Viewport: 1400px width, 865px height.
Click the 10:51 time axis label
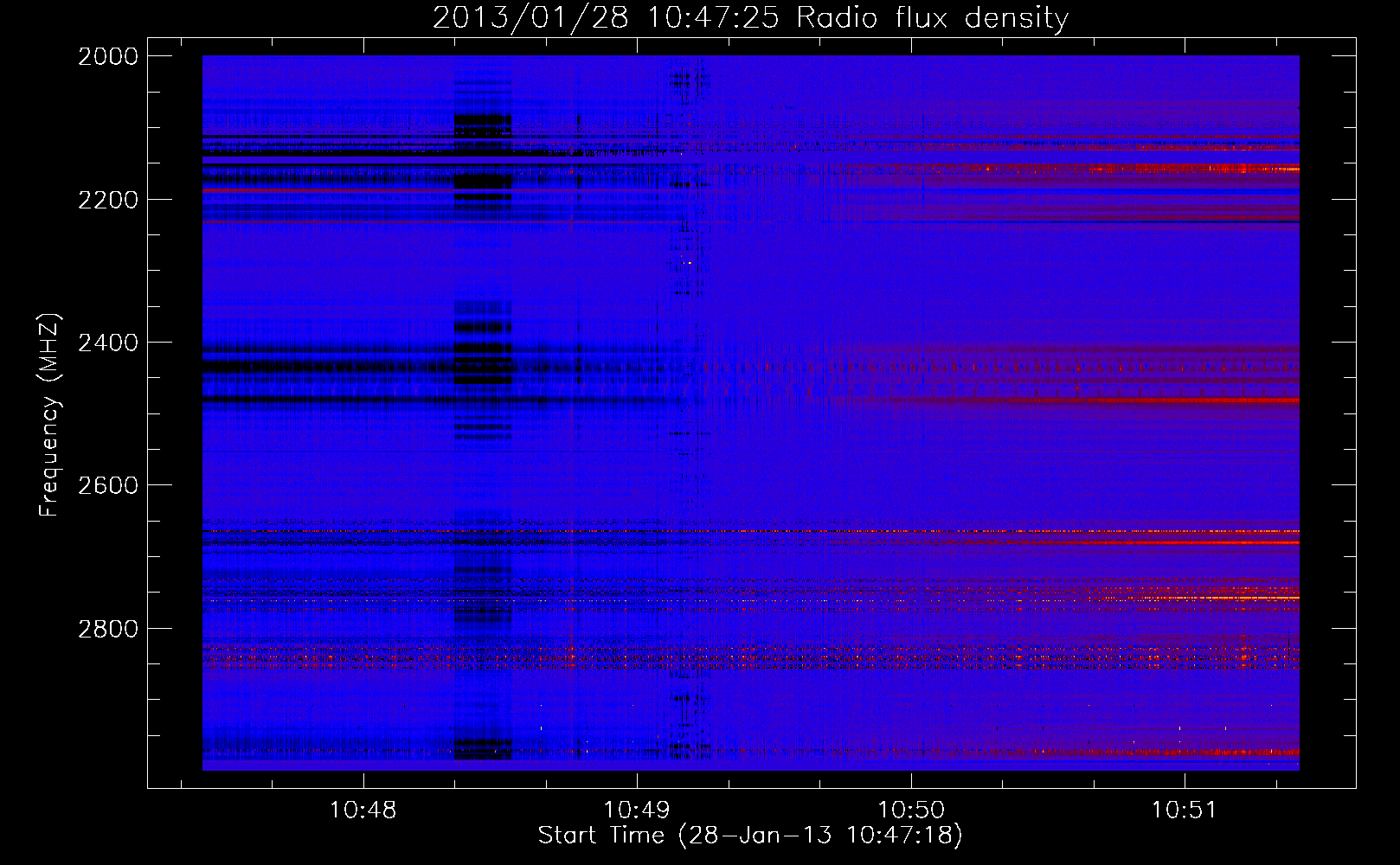pos(1184,810)
